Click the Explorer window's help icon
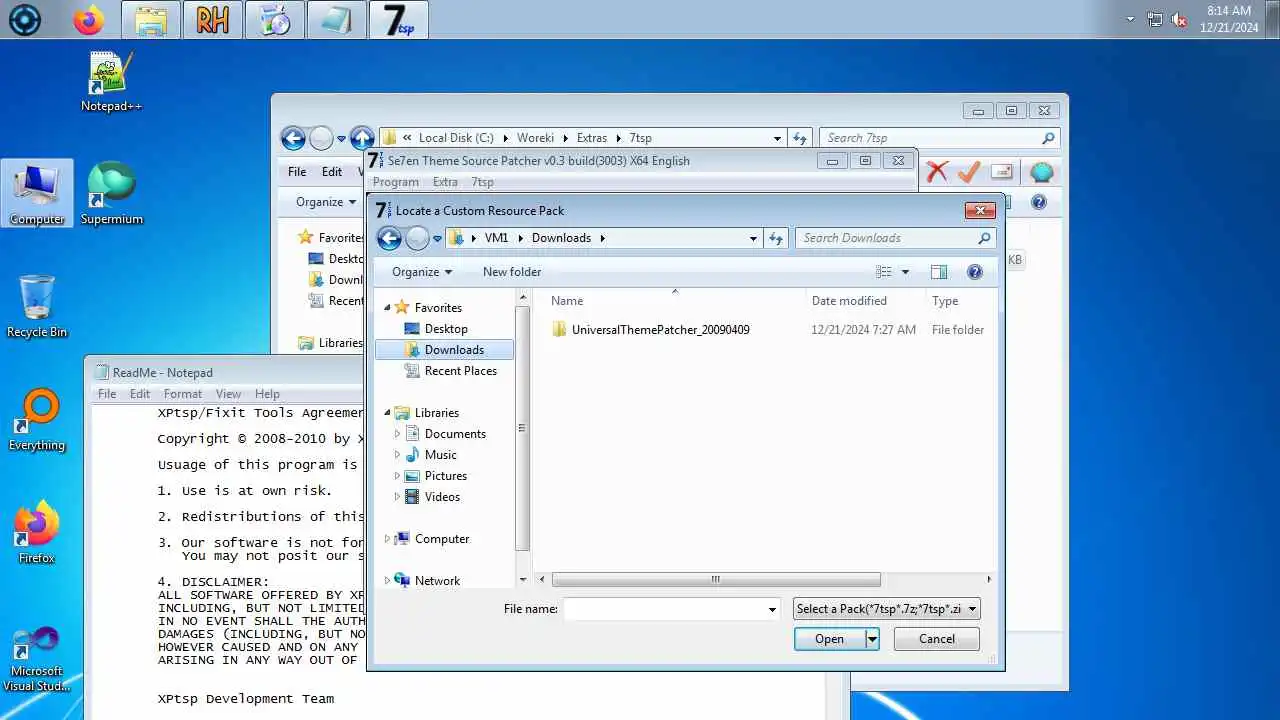 1039,202
